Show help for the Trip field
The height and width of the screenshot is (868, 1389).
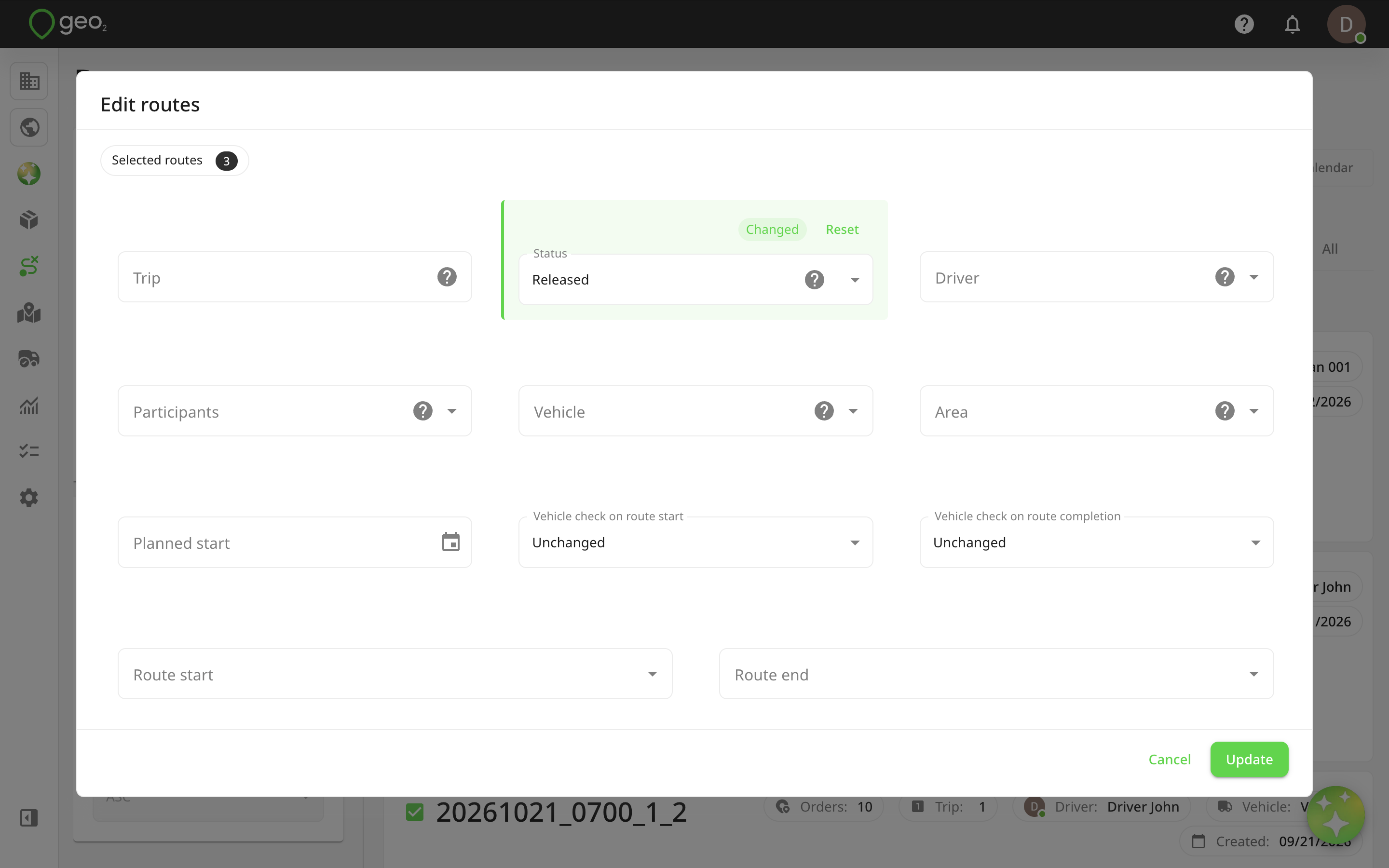(x=447, y=277)
